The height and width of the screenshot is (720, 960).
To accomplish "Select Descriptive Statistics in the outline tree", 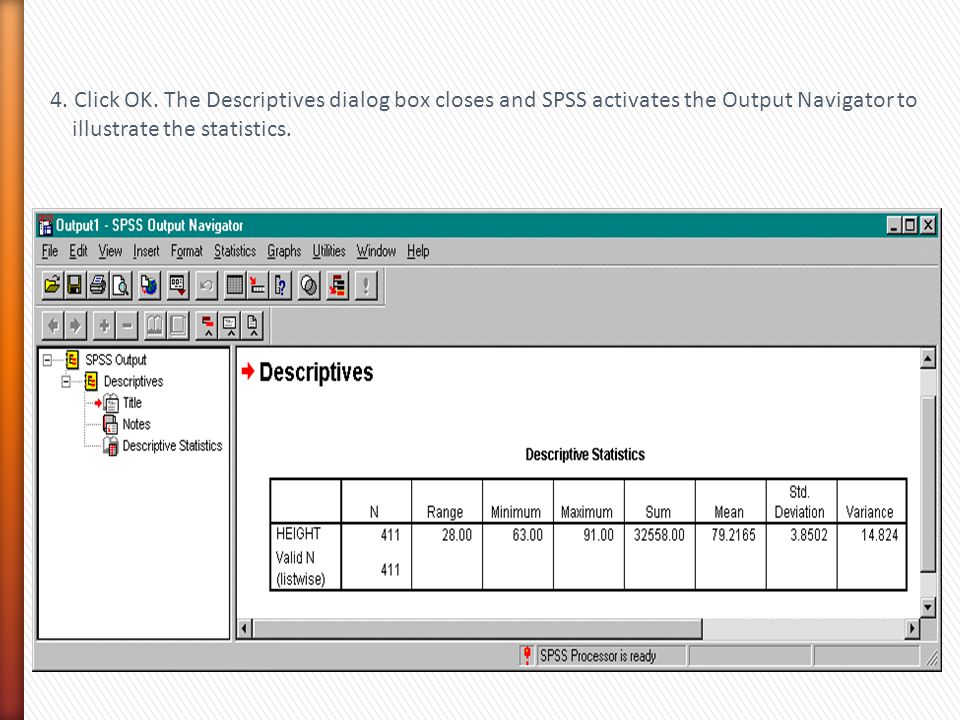I will click(x=172, y=446).
